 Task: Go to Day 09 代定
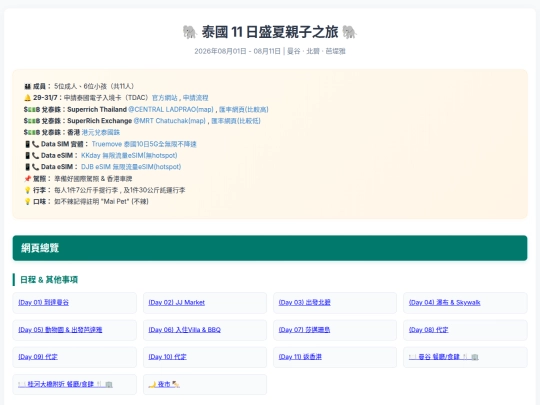point(38,357)
